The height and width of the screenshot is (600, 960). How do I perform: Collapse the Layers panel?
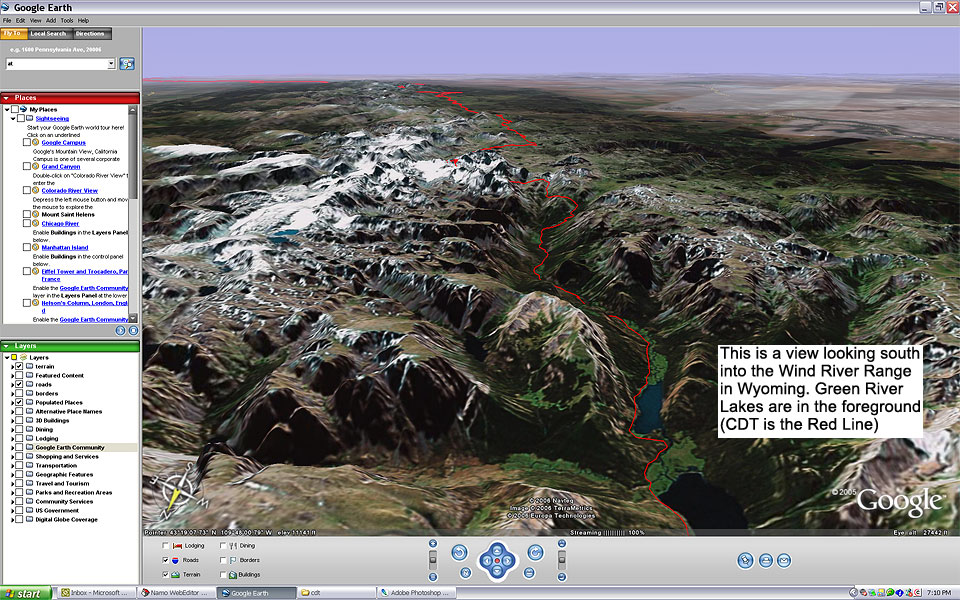(x=6, y=347)
